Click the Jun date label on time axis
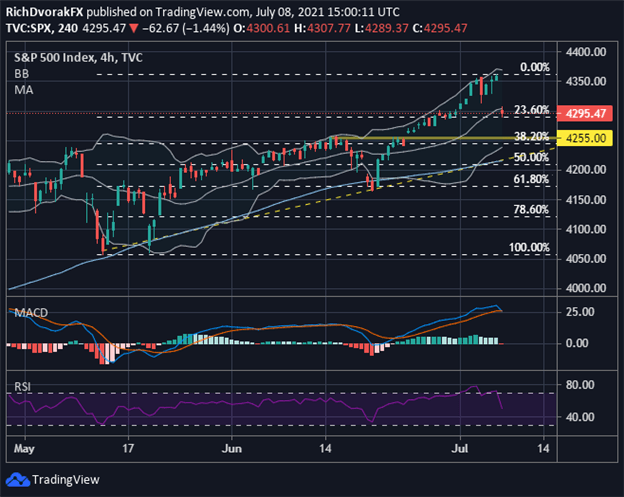The width and height of the screenshot is (624, 497). point(232,448)
